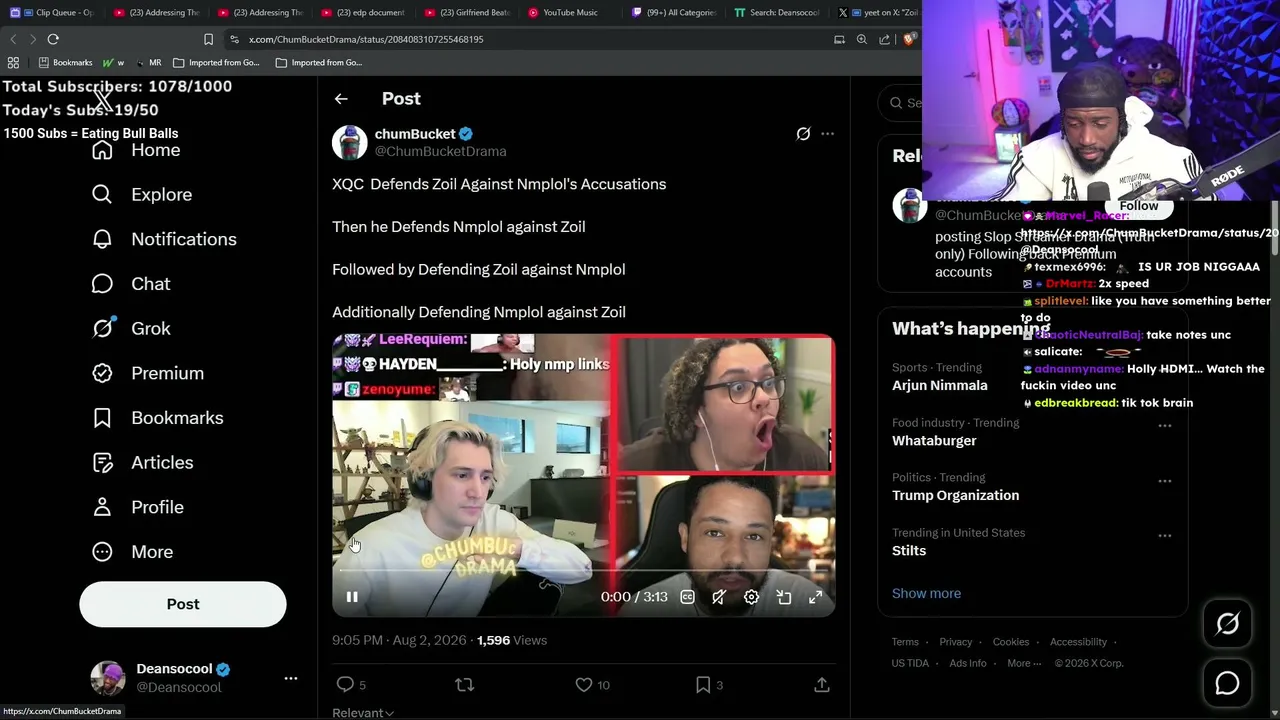
Task: Open the Ads info footer link
Action: click(968, 663)
